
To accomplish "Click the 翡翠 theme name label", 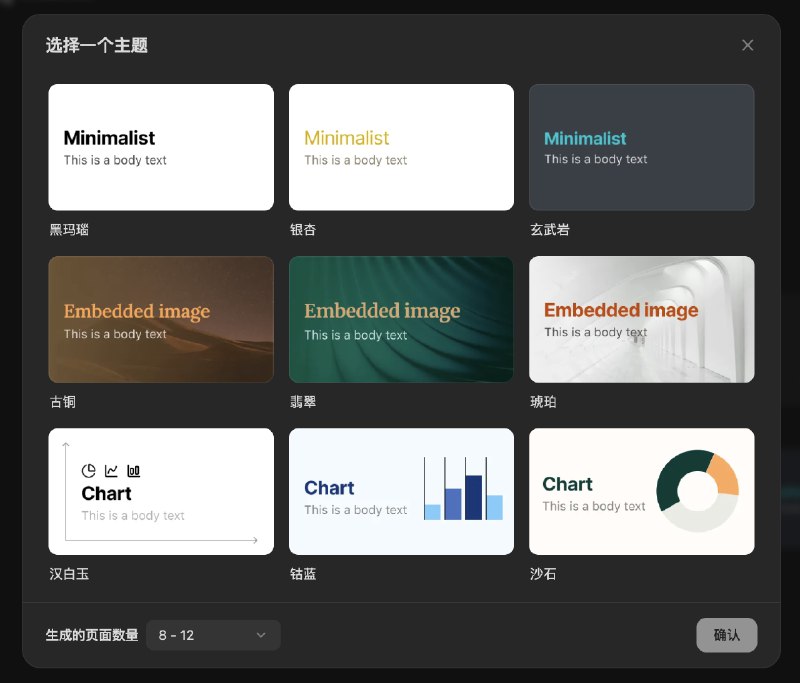I will point(303,402).
